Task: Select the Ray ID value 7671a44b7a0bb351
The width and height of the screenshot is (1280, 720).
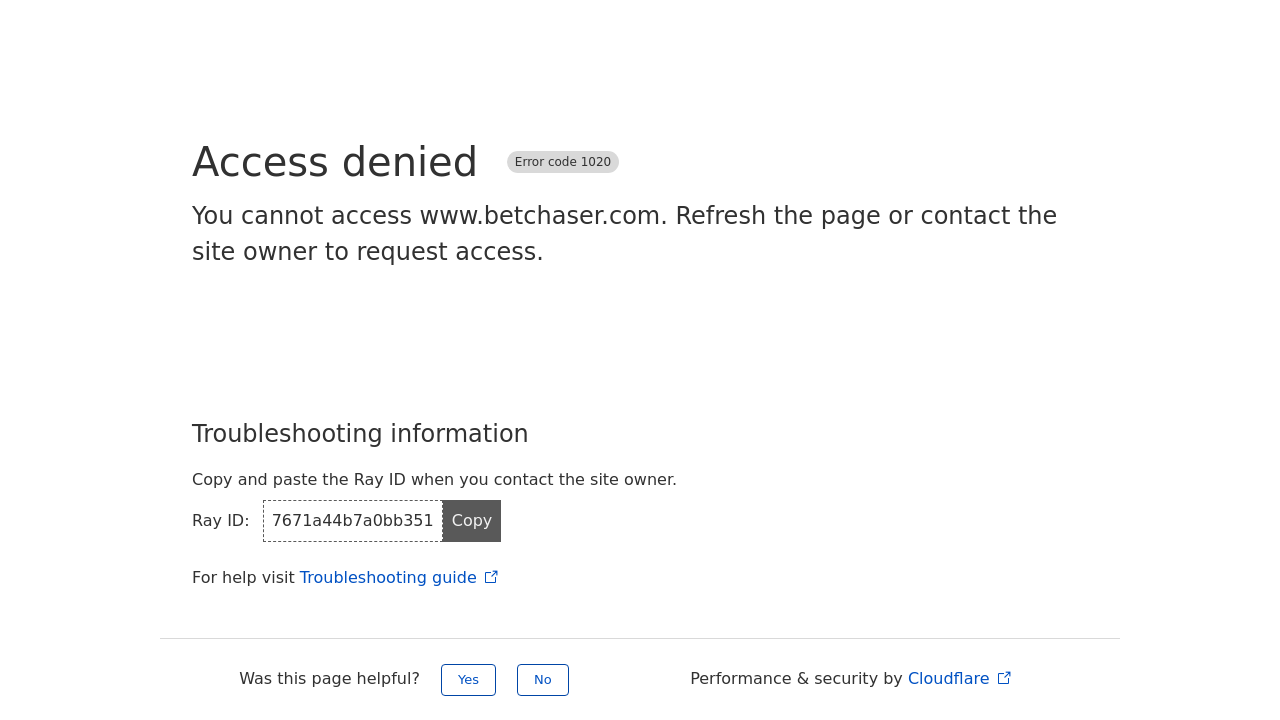Action: pyautogui.click(x=353, y=521)
